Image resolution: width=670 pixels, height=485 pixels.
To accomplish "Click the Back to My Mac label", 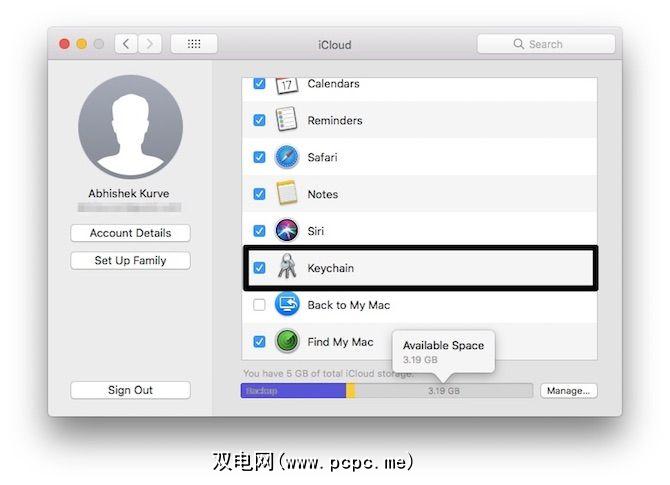I will click(x=349, y=305).
